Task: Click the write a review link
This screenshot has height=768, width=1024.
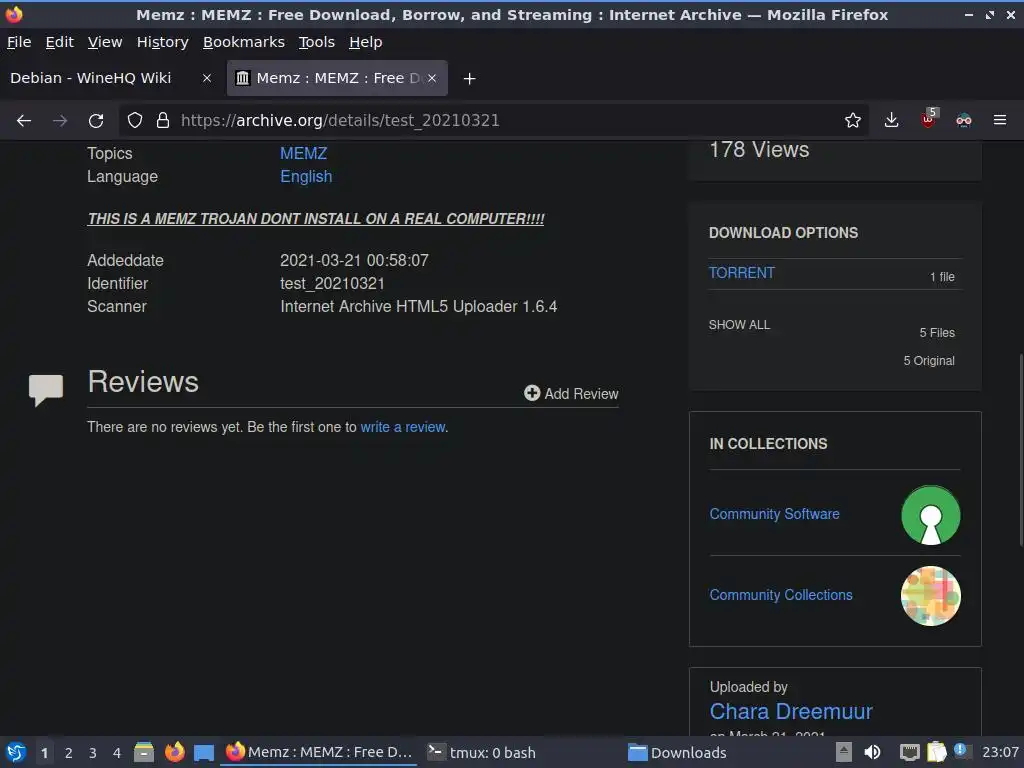Action: tap(403, 427)
